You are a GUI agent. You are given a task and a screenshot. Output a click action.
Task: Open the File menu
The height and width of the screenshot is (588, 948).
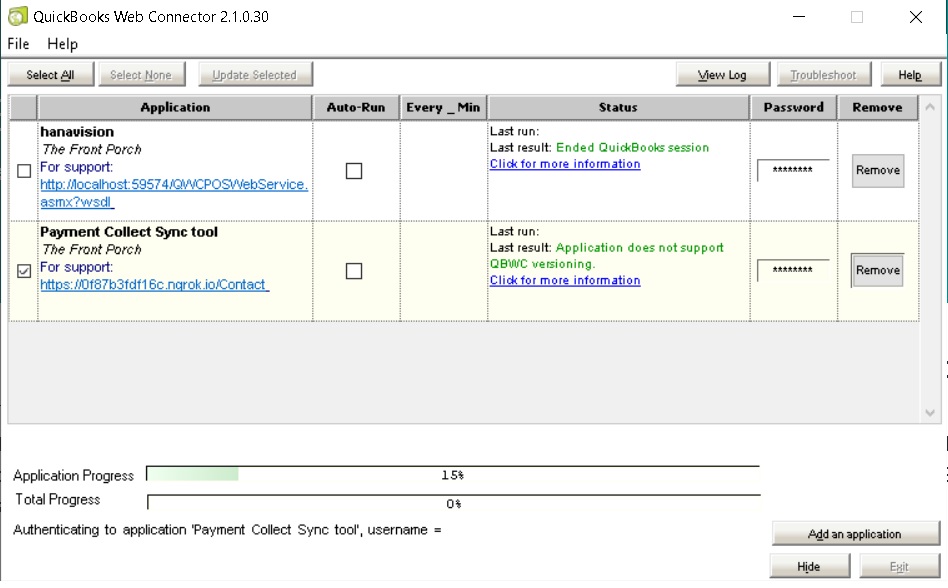pos(18,44)
